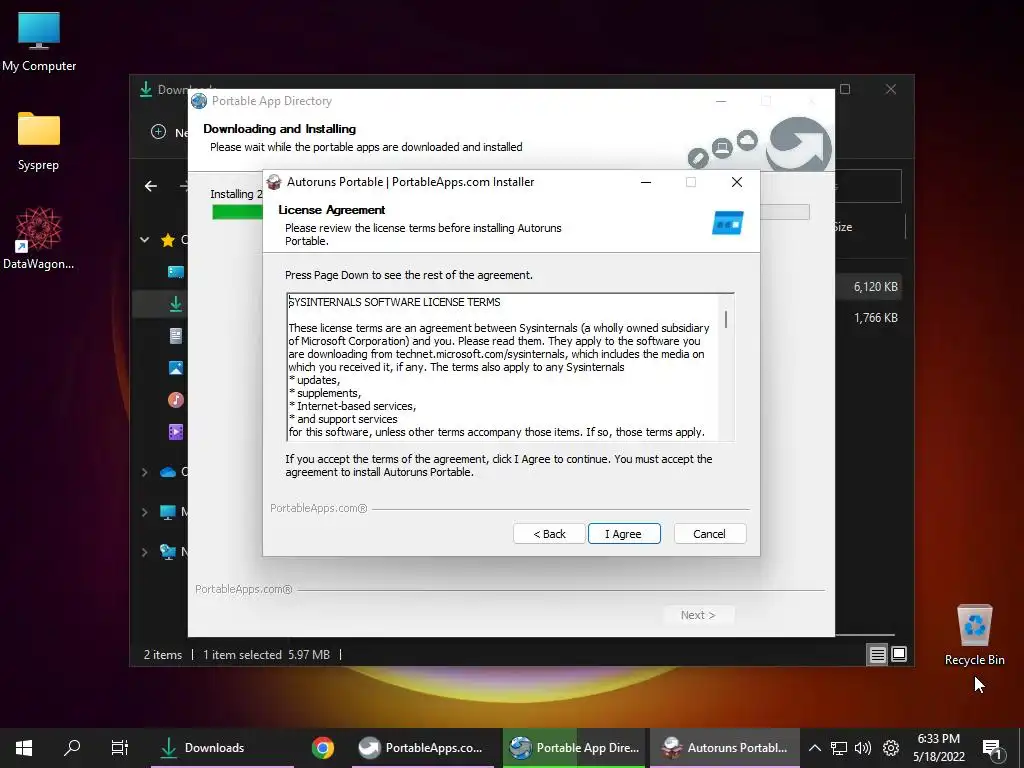Viewport: 1024px width, 768px height.
Task: Click the disabled Next > button in Portable App Directory
Action: pyautogui.click(x=698, y=615)
